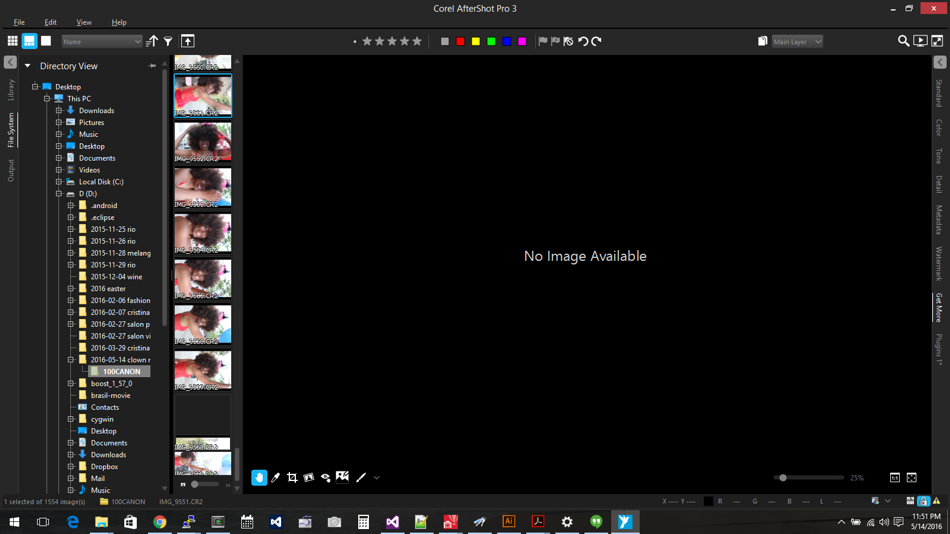Select the 100CANON folder
Screen dimensions: 950x534
(120, 372)
